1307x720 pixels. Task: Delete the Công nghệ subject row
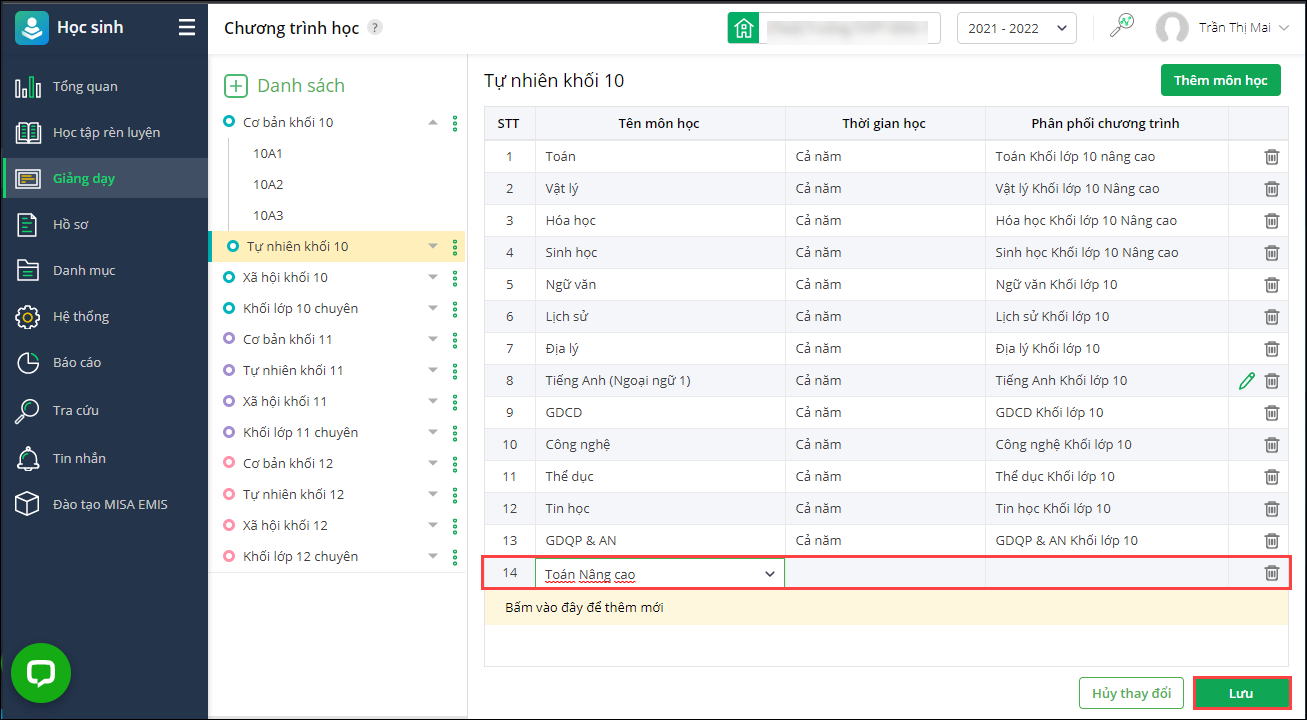click(x=1272, y=445)
